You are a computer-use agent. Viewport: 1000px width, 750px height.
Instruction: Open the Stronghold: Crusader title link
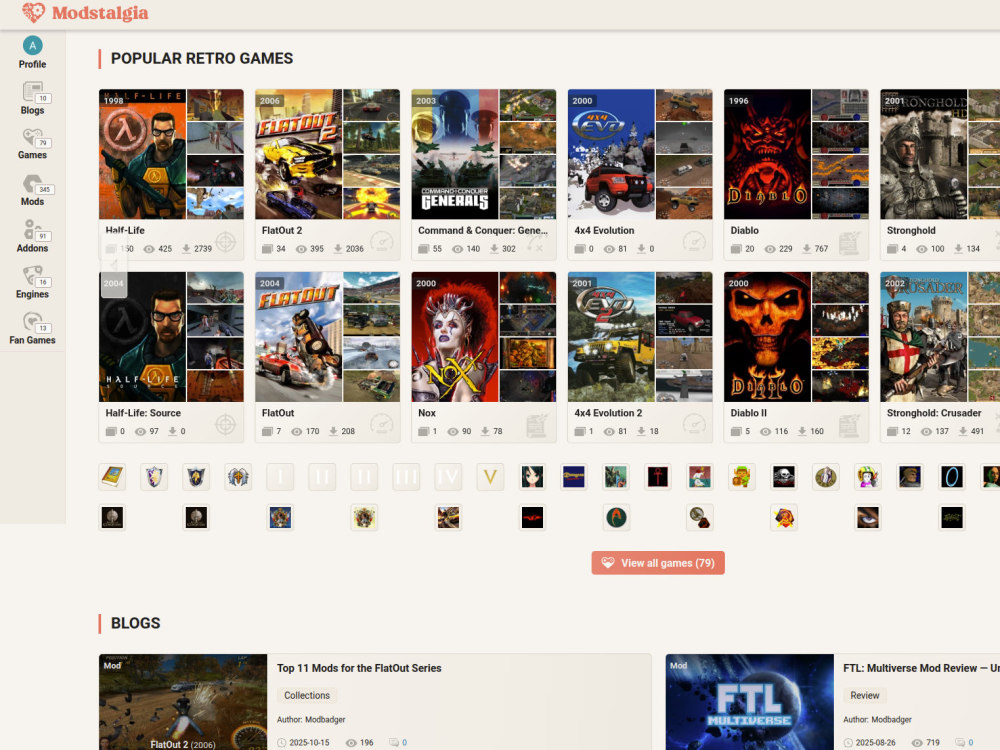click(934, 413)
